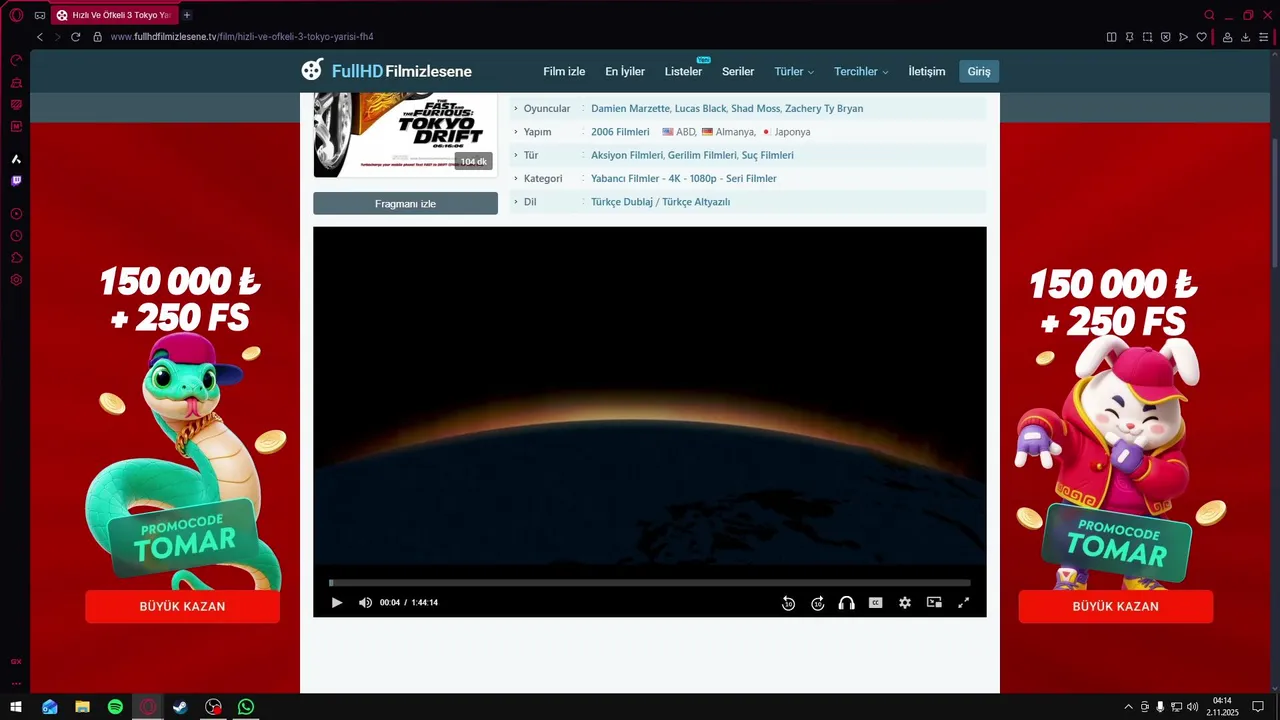Viewport: 1280px width, 720px height.
Task: Open My Flow send icon
Action: [x=1183, y=37]
